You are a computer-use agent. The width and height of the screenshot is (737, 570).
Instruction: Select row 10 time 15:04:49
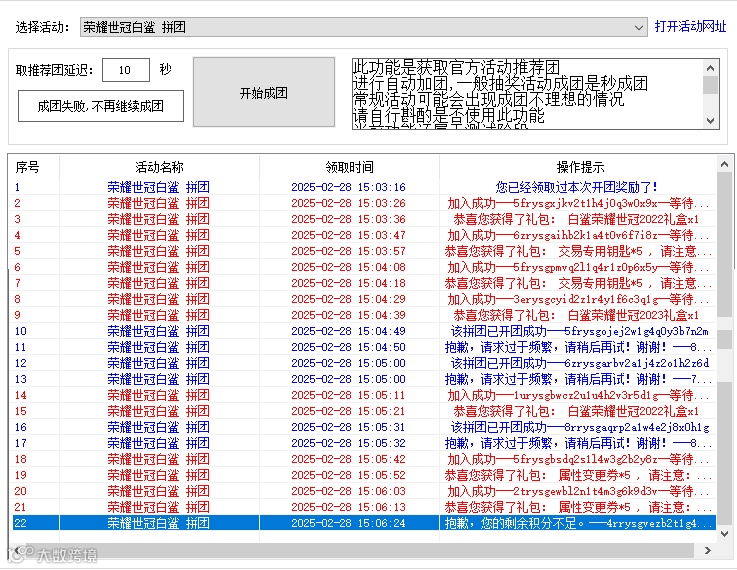point(348,331)
